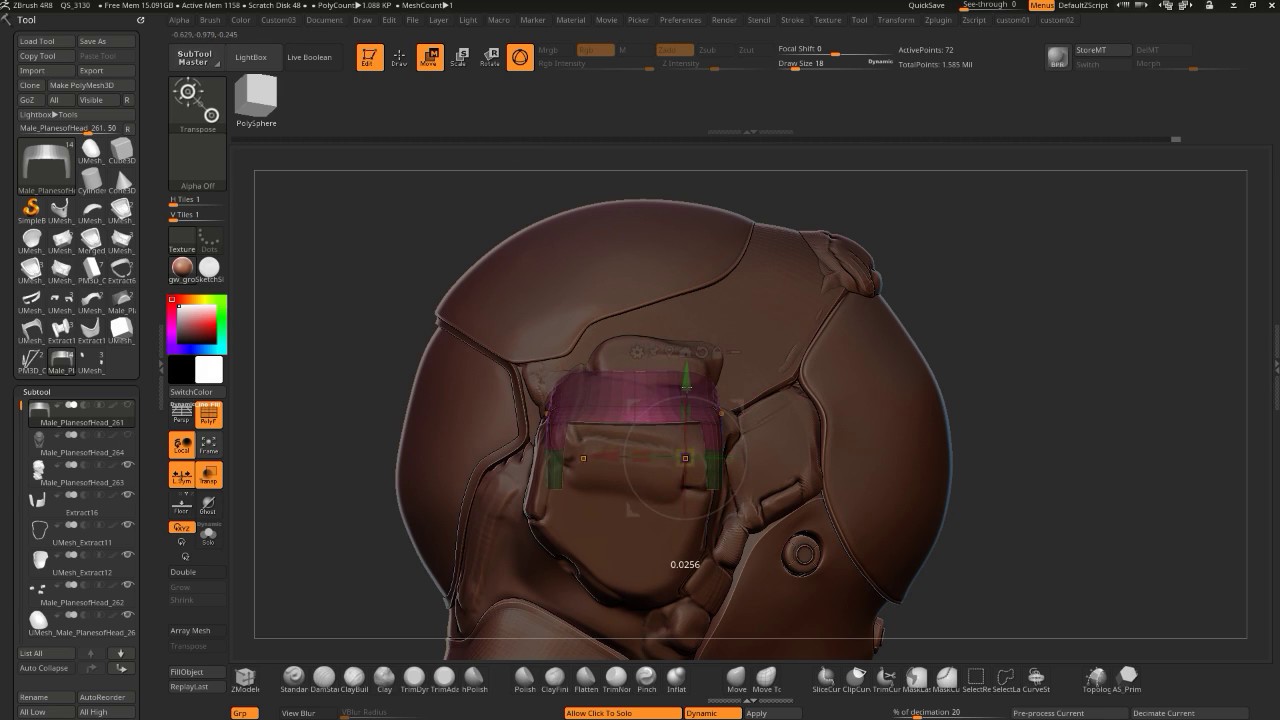Choose the Pinch brush
This screenshot has width=1280, height=720.
[x=646, y=679]
